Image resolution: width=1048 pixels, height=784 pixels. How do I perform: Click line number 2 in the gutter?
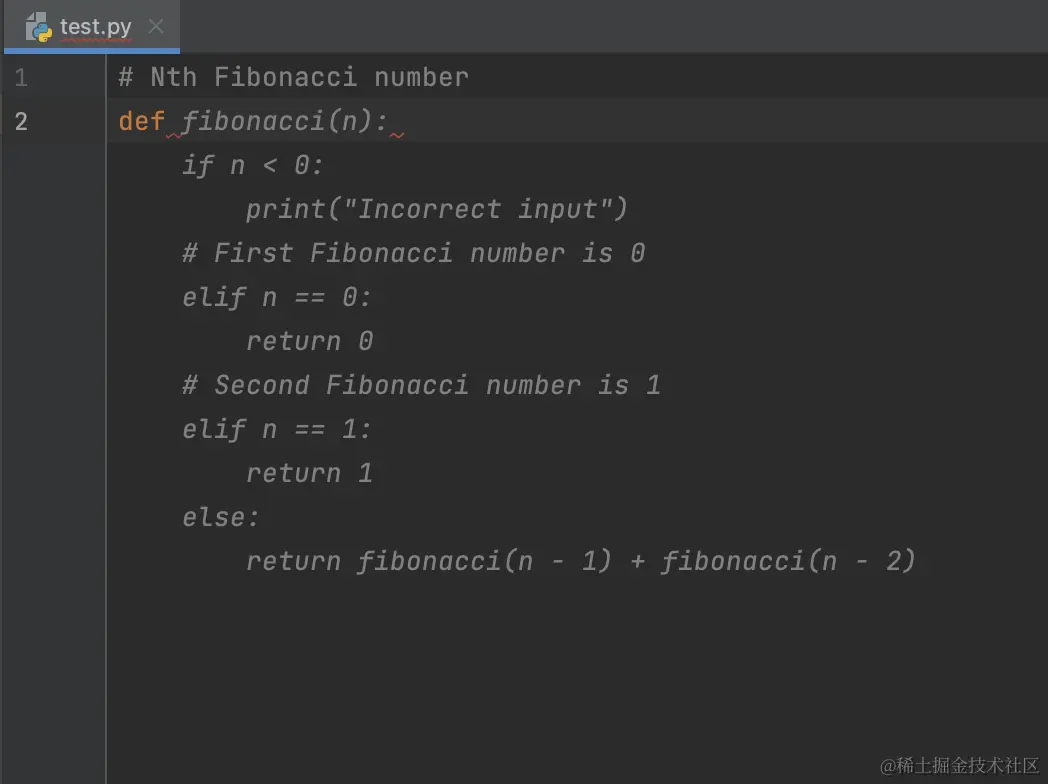click(21, 121)
